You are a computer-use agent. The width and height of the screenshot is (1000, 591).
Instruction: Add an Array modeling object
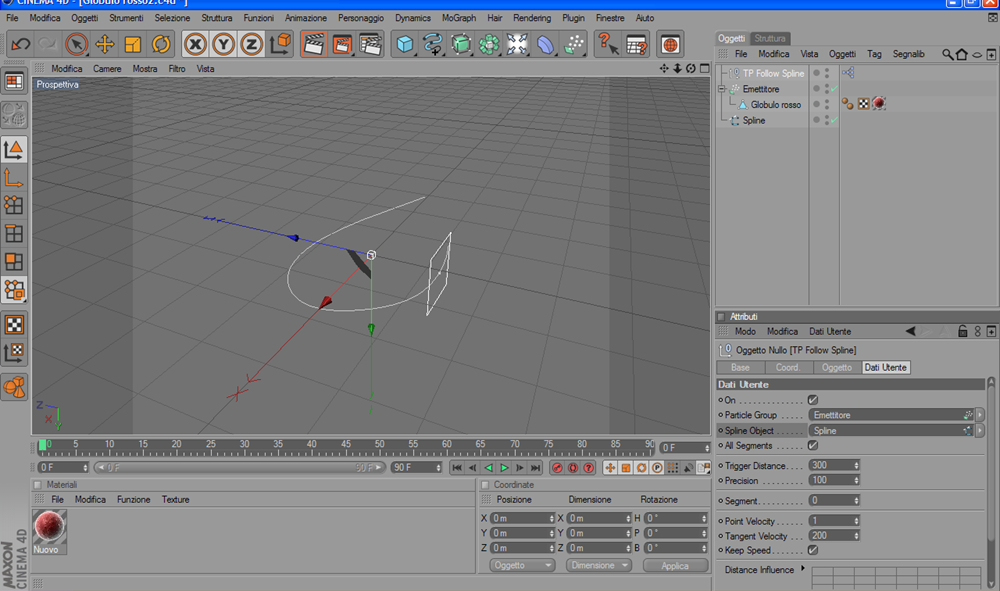489,44
